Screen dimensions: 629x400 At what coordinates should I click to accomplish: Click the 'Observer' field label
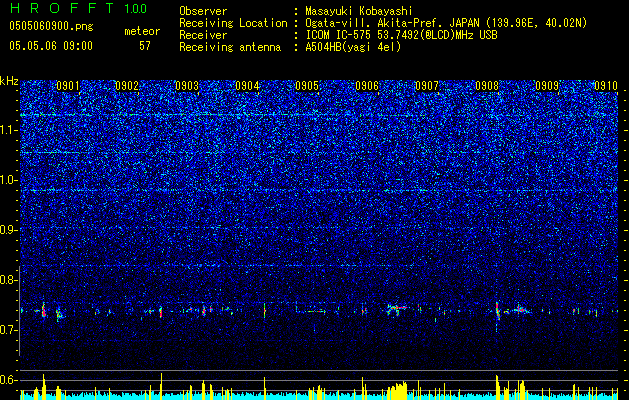203,11
